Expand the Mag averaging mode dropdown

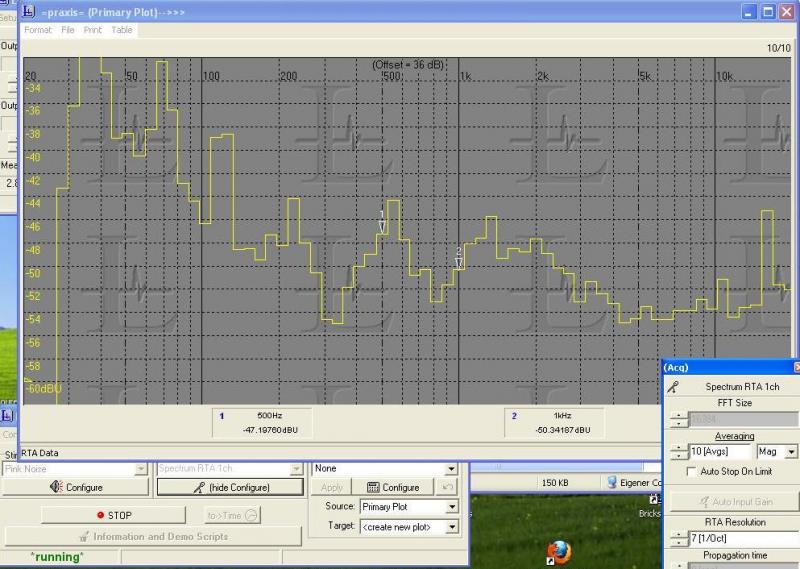tap(791, 452)
